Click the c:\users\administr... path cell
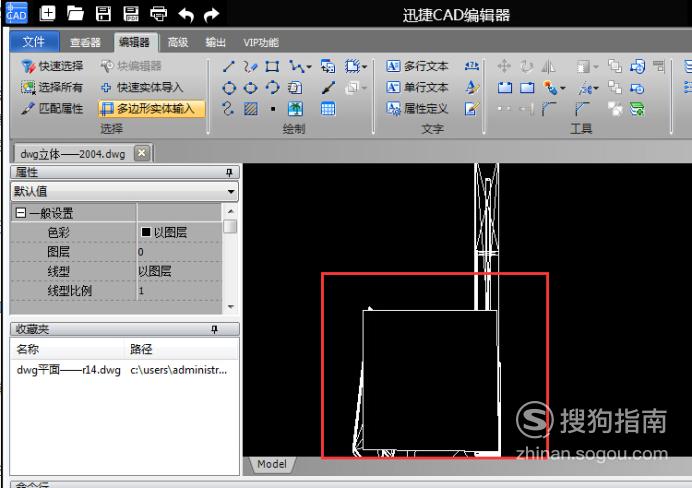Screen dimensions: 692x488 click(178, 370)
